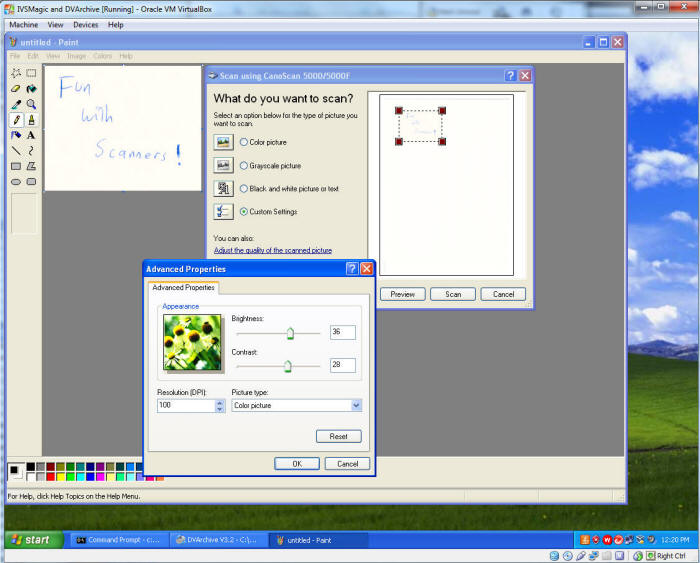Open the VirtualBox Devices menu
Screen dimensions: 700x563
86,25
